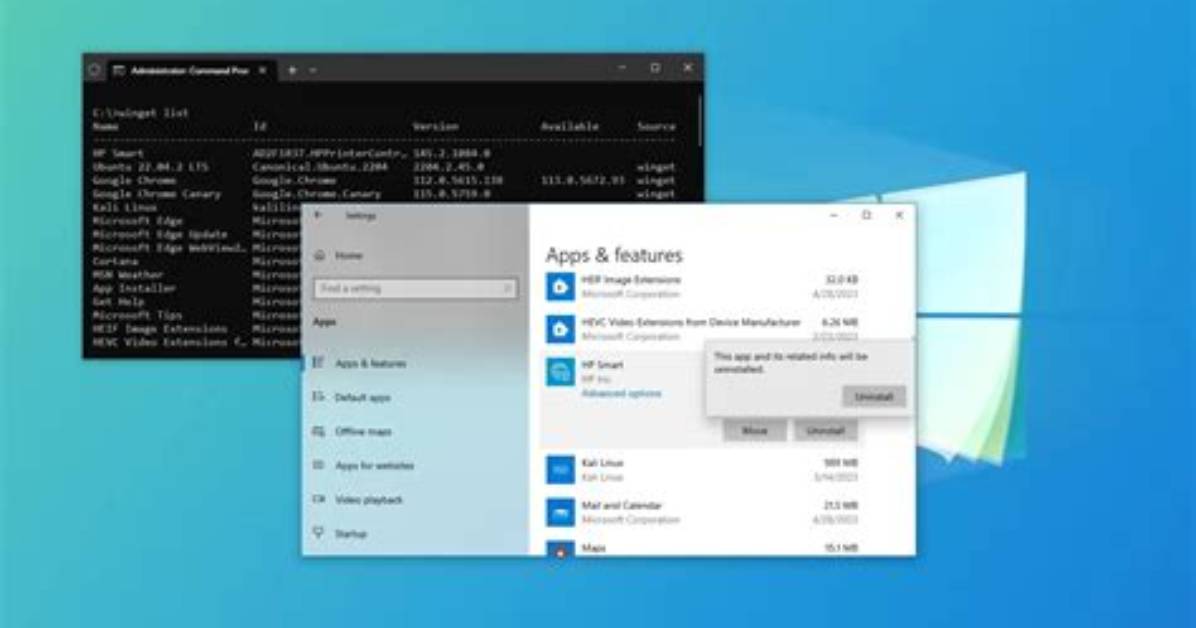Click the back arrow in Settings window

point(317,216)
